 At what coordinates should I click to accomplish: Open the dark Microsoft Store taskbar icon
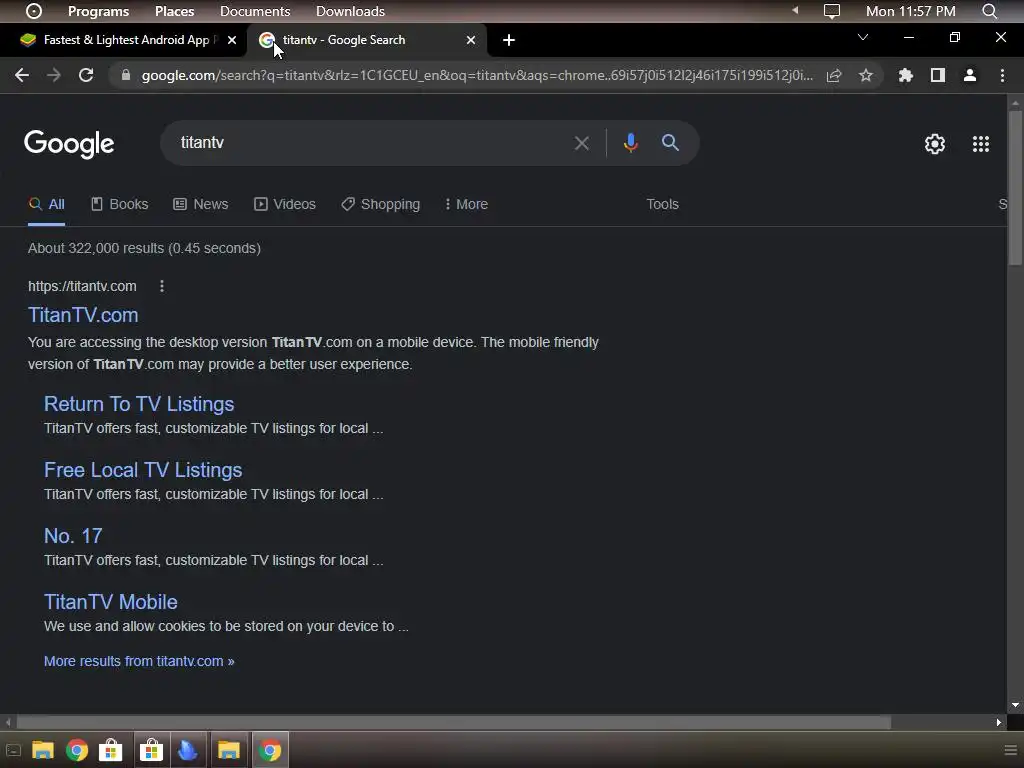(x=152, y=750)
